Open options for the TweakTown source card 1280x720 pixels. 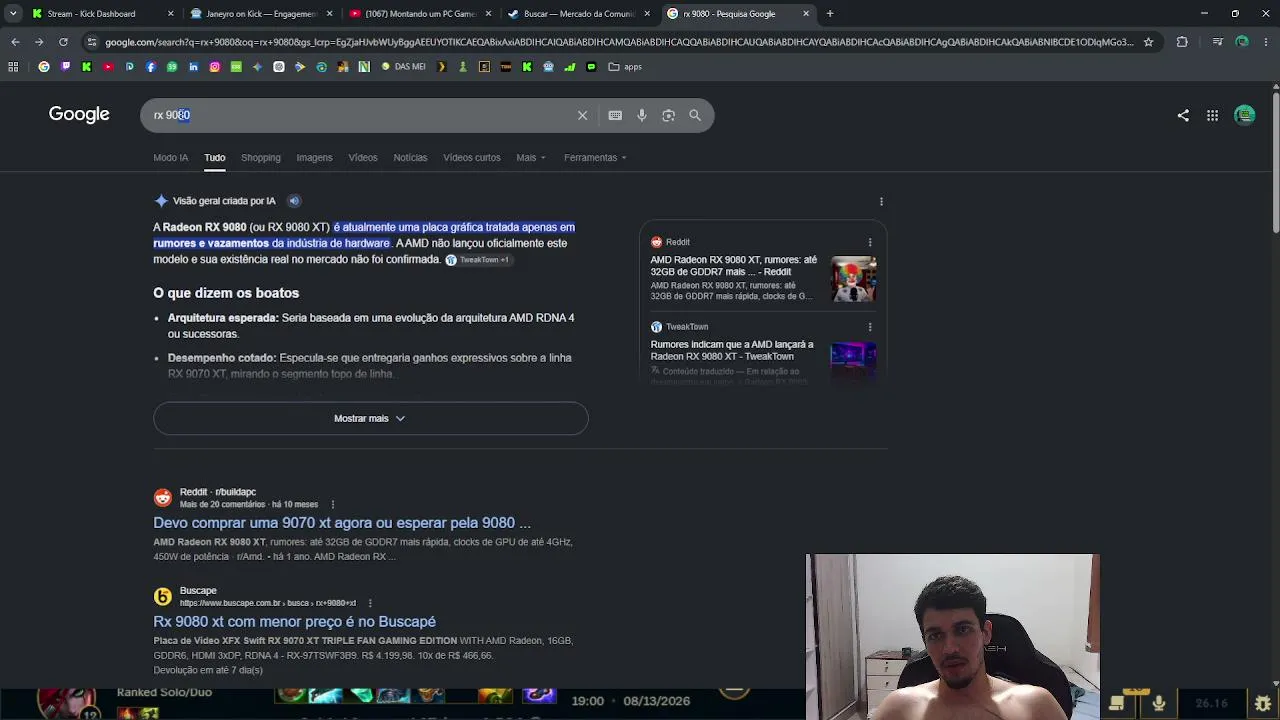[870, 327]
